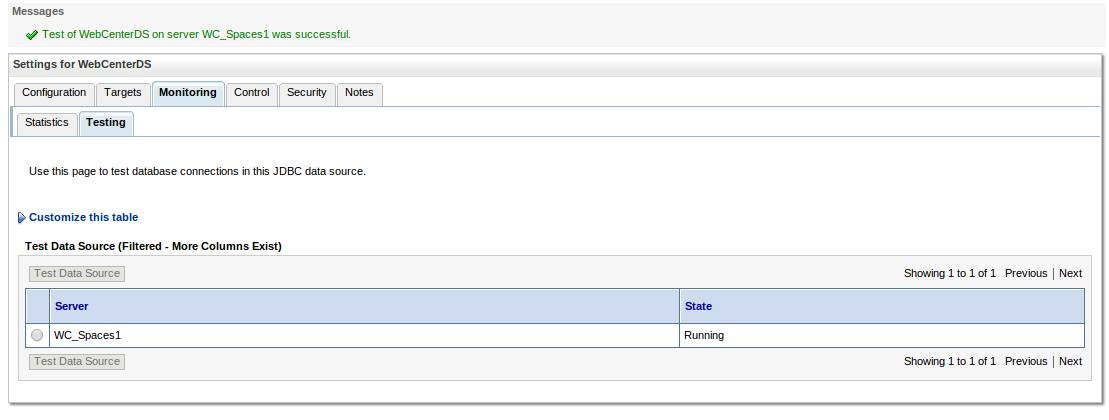Sort by the Server column header

click(x=71, y=307)
